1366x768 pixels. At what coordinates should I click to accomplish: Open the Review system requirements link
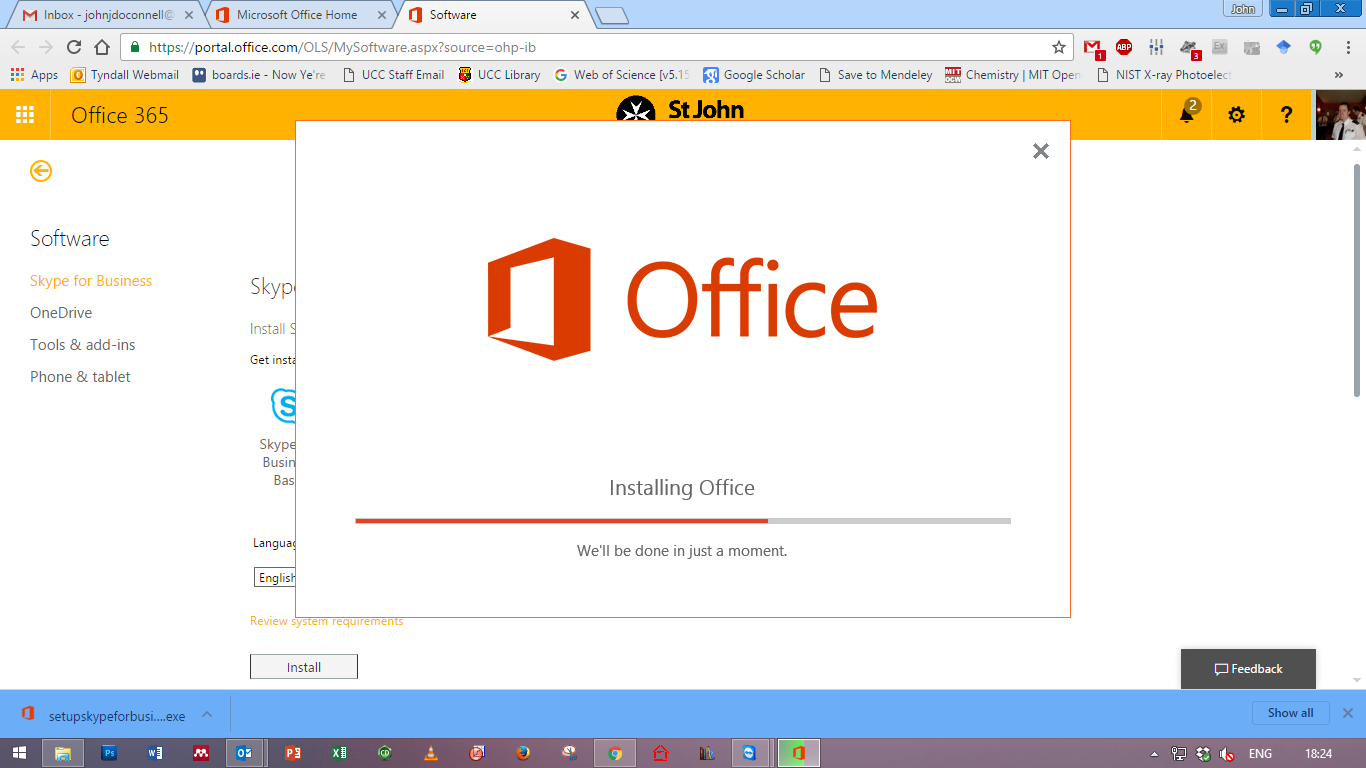pyautogui.click(x=327, y=621)
